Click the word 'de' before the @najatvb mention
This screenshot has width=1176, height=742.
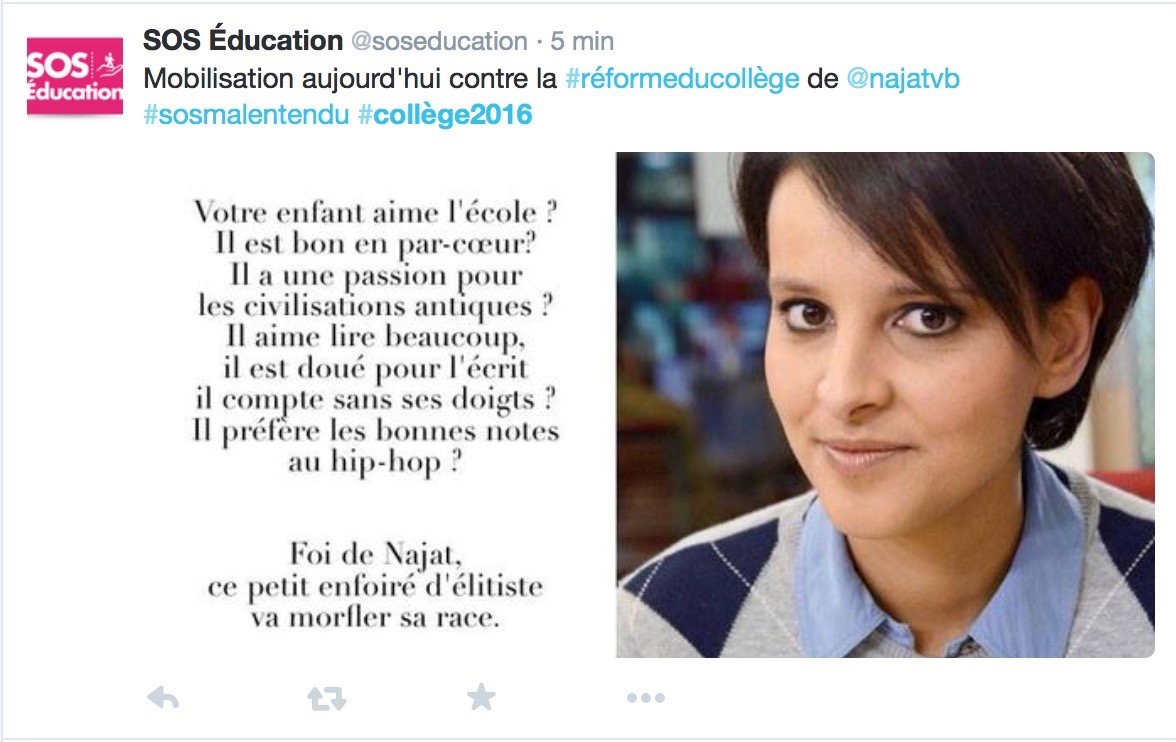tap(823, 79)
